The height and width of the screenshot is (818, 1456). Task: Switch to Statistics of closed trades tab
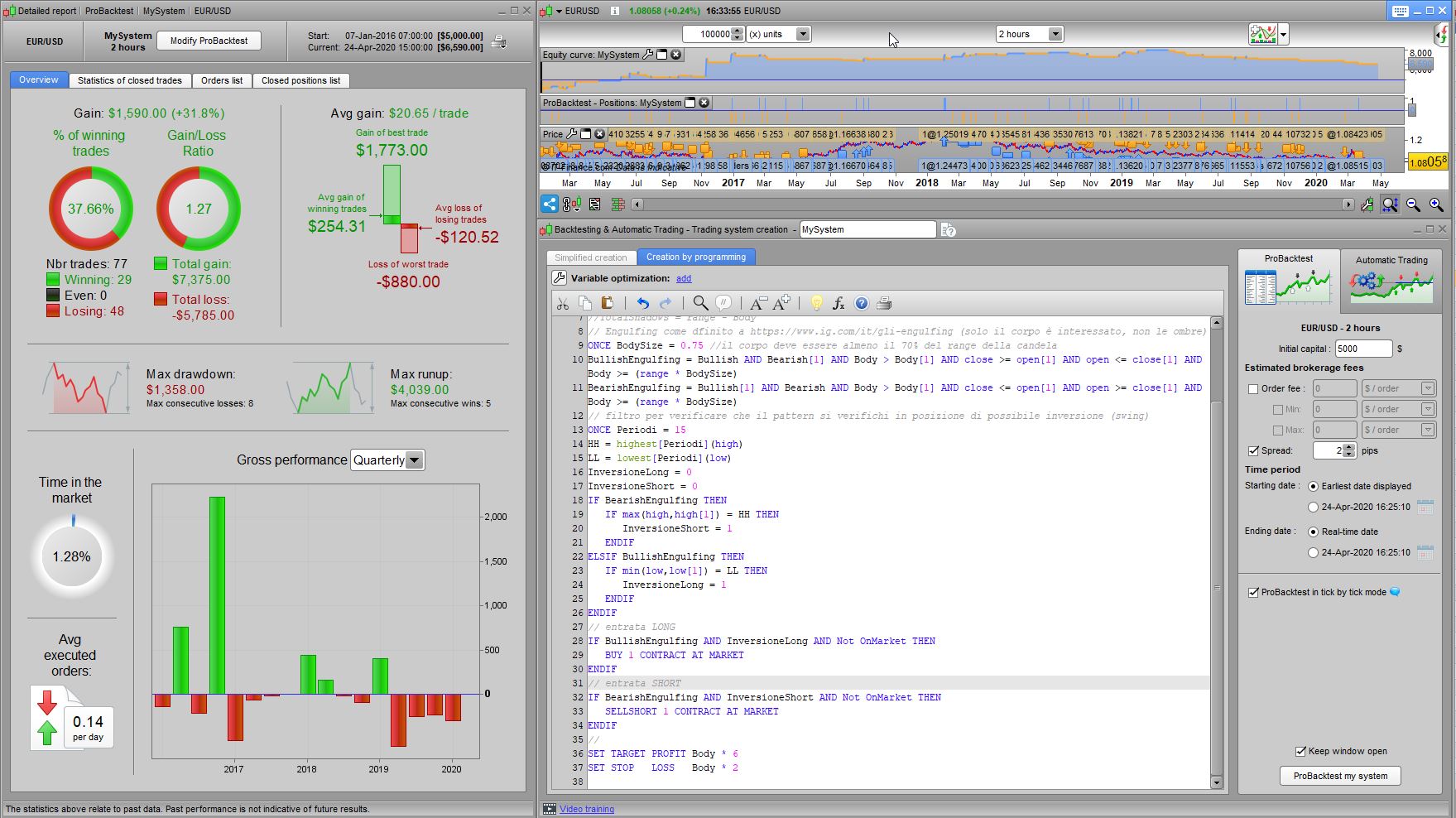[130, 80]
